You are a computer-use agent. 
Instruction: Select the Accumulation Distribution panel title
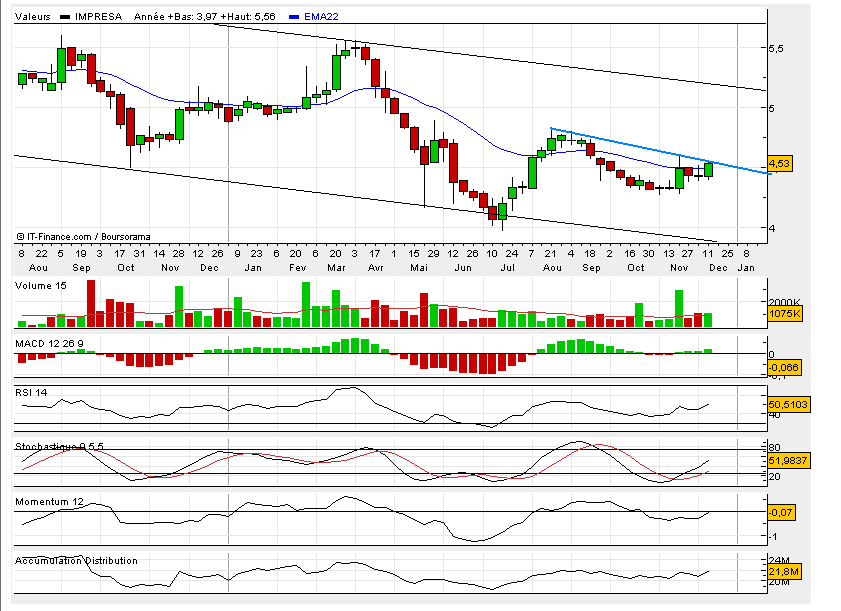click(76, 561)
